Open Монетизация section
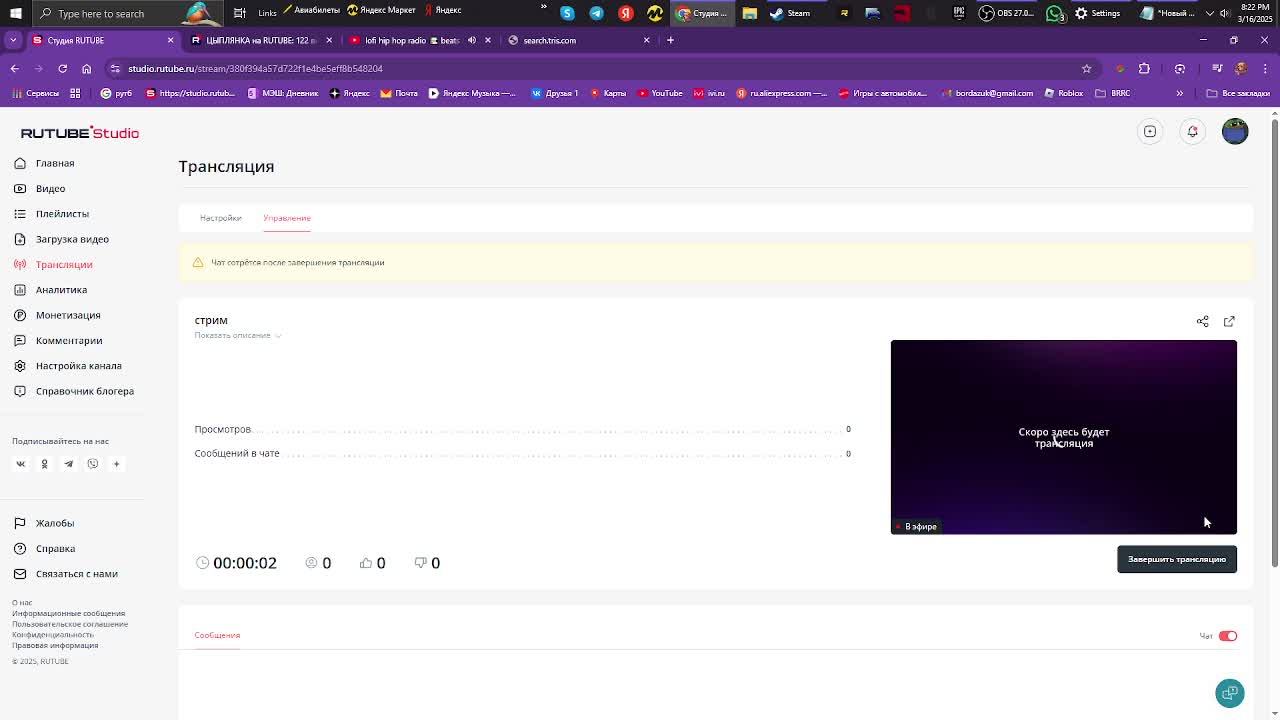 (x=68, y=315)
